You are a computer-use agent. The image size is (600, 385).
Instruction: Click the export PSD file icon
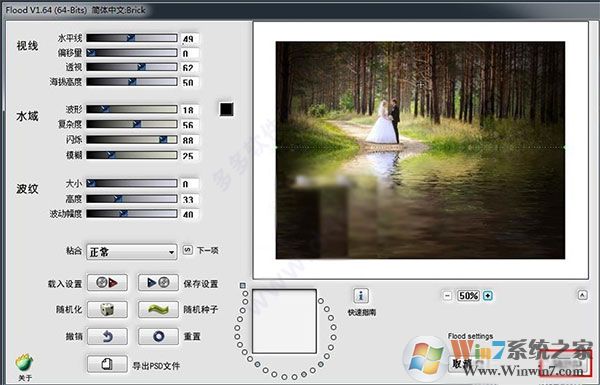pyautogui.click(x=107, y=364)
